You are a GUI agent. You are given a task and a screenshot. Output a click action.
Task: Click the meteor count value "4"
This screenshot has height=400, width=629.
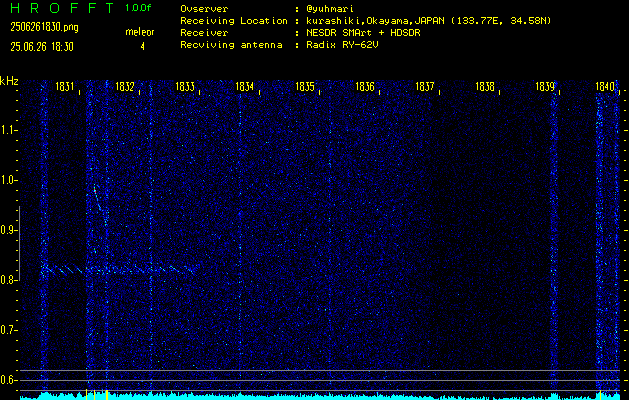coord(142,47)
